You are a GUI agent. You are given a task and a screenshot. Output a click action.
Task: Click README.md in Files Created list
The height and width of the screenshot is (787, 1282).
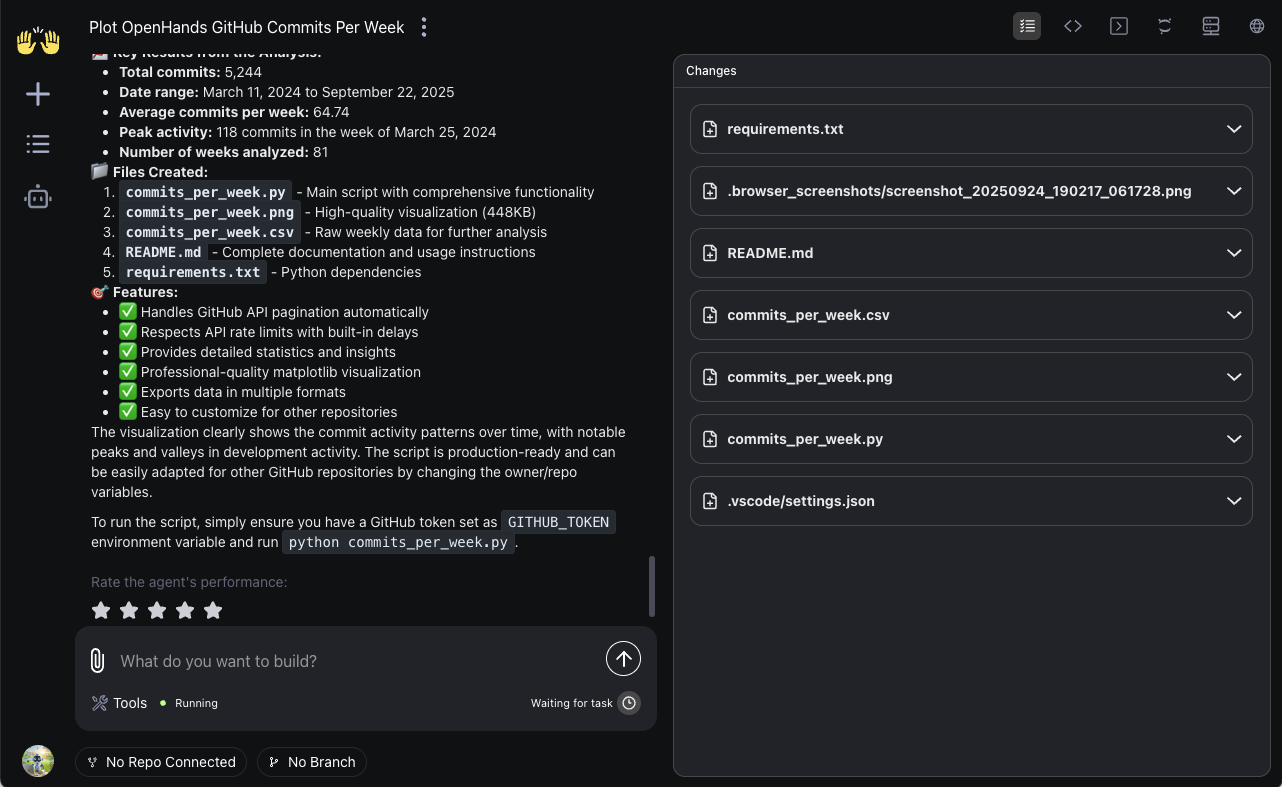[x=163, y=252]
